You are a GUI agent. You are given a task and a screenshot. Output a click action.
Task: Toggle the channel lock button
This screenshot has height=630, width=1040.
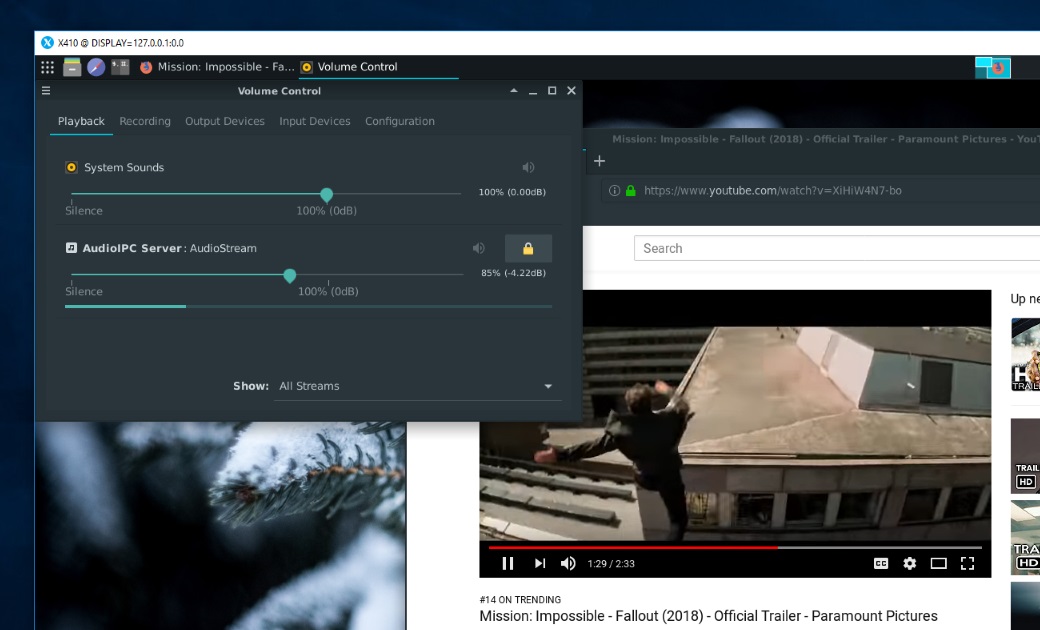528,248
